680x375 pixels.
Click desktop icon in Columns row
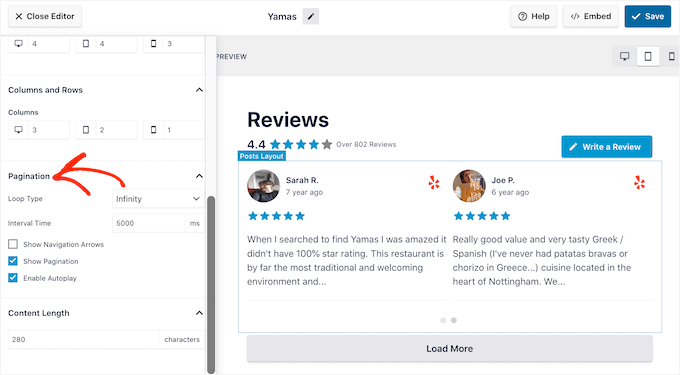pos(18,130)
